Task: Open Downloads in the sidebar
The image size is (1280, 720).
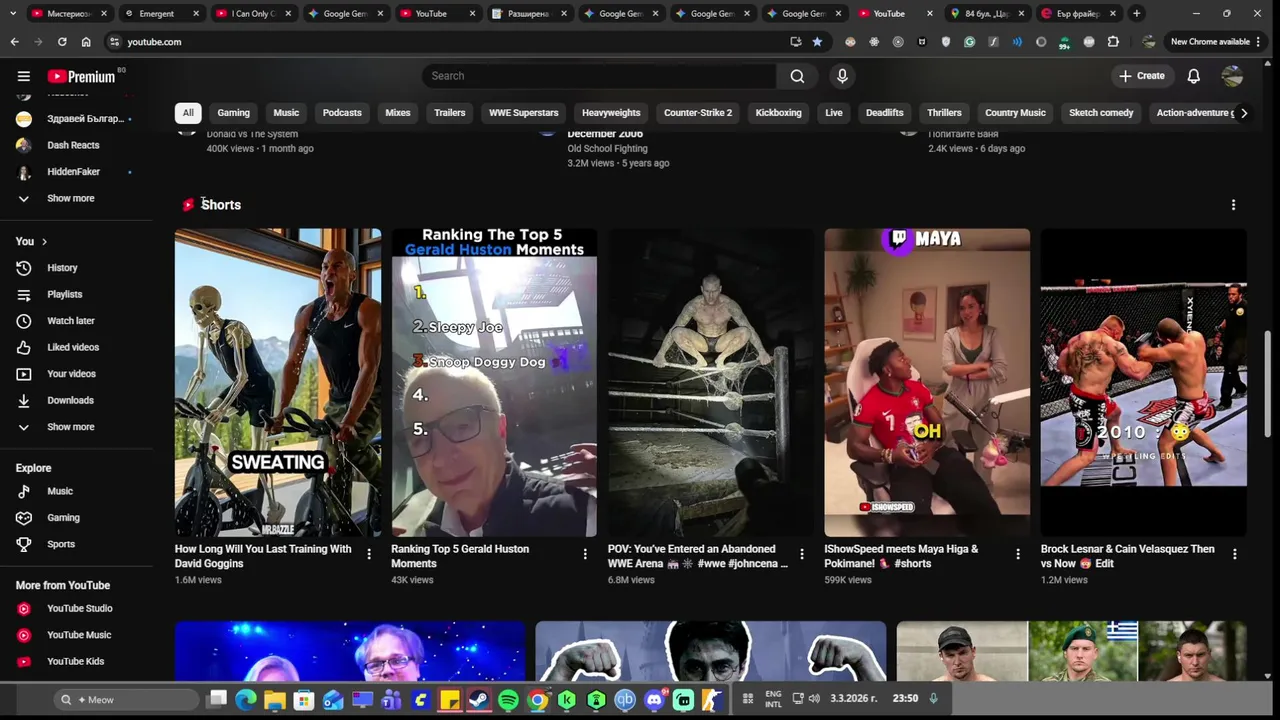Action: click(70, 400)
